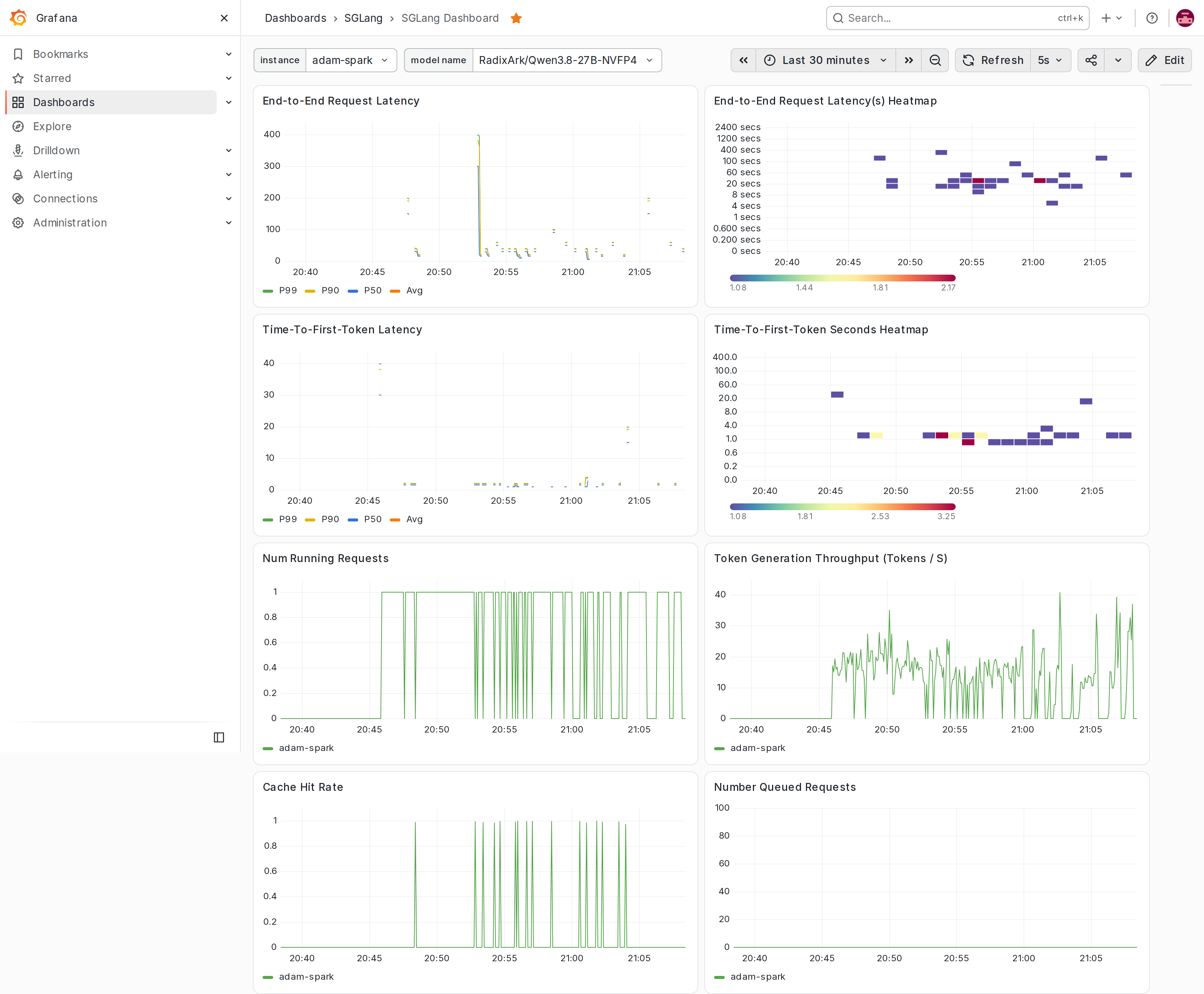Click the SGLang breadcrumb link
This screenshot has height=994, width=1204.
pyautogui.click(x=363, y=18)
